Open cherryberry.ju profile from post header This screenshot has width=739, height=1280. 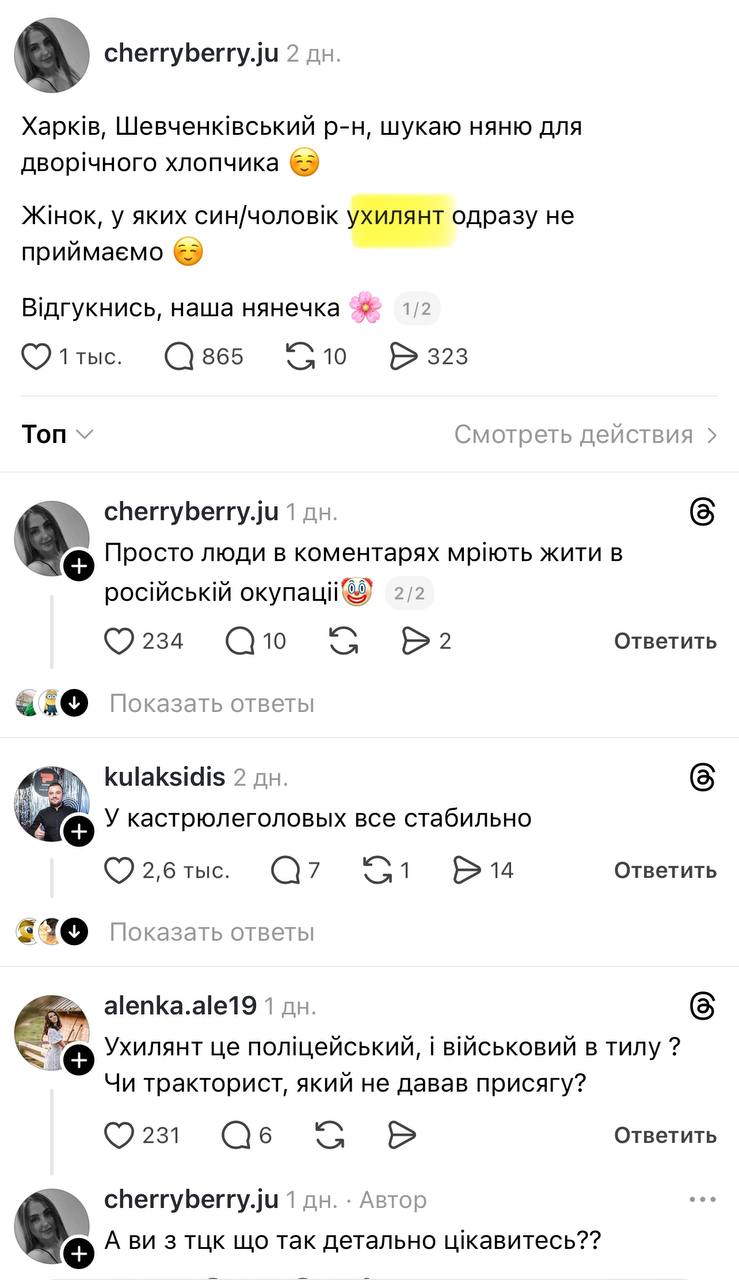pyautogui.click(x=52, y=55)
